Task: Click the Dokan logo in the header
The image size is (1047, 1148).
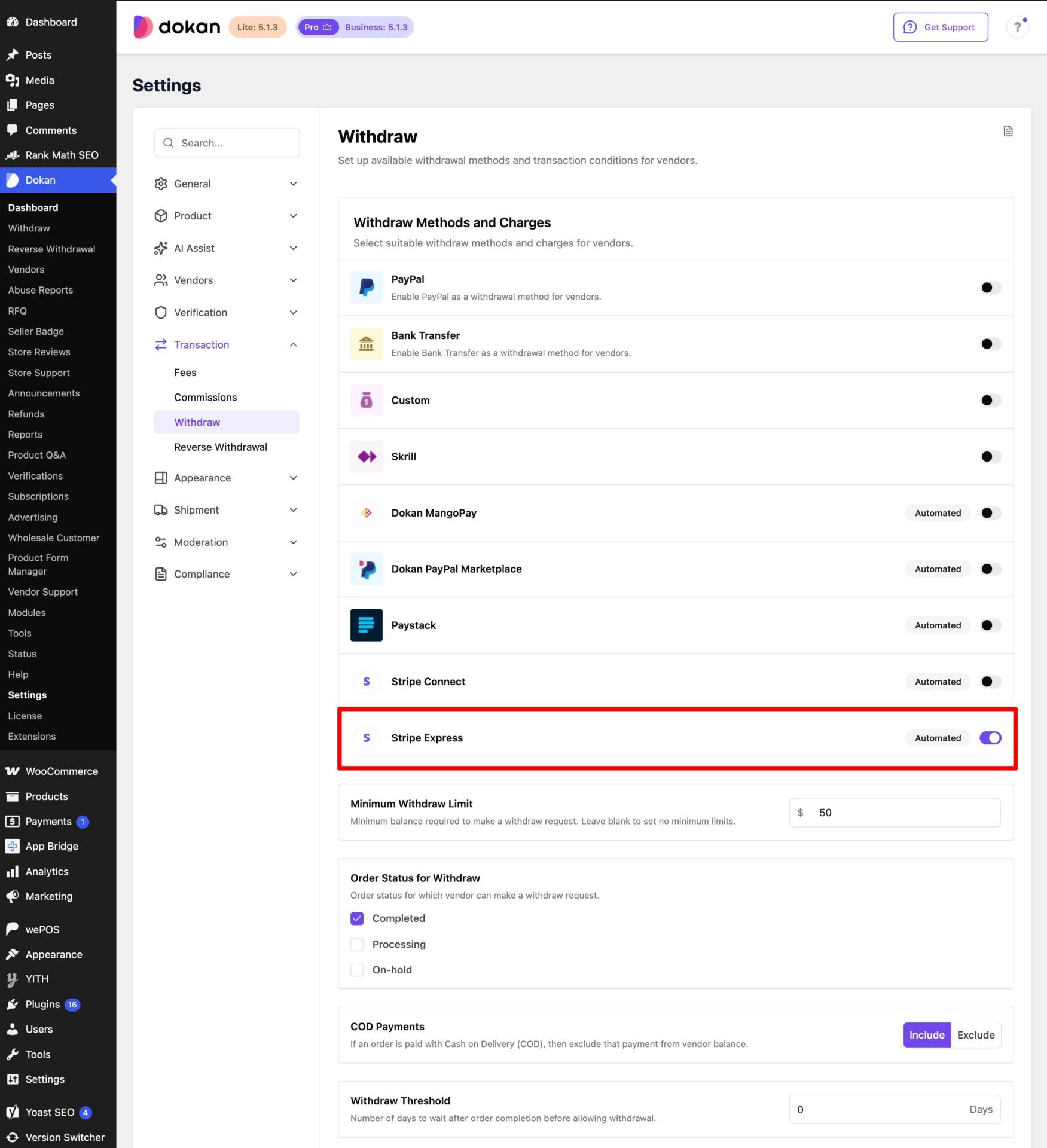Action: pos(176,27)
